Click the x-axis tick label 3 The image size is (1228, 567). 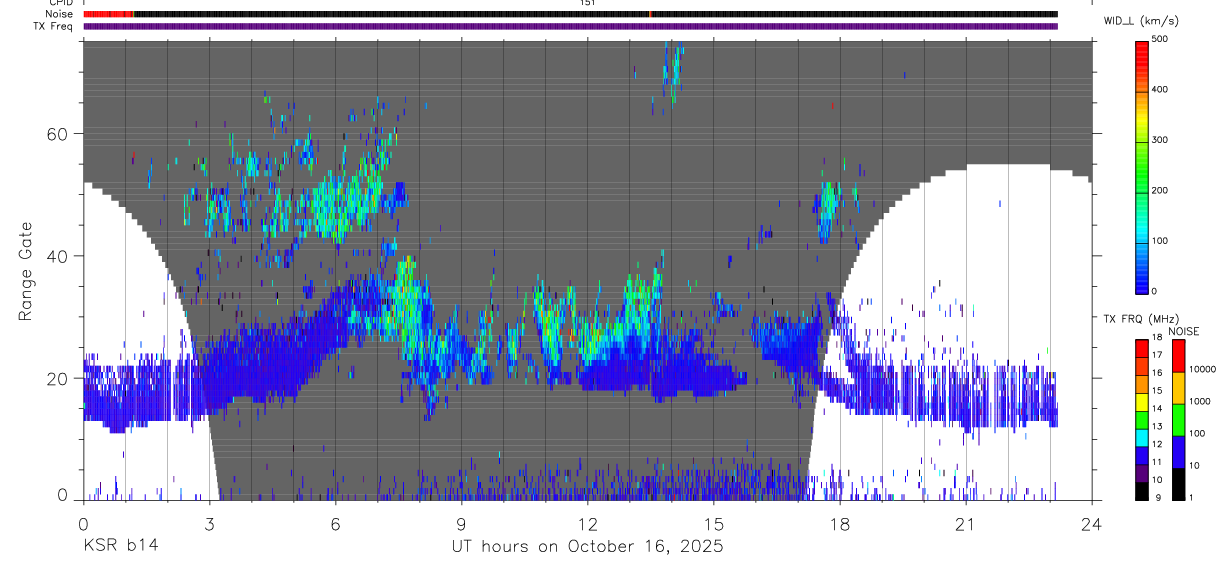coord(209,523)
